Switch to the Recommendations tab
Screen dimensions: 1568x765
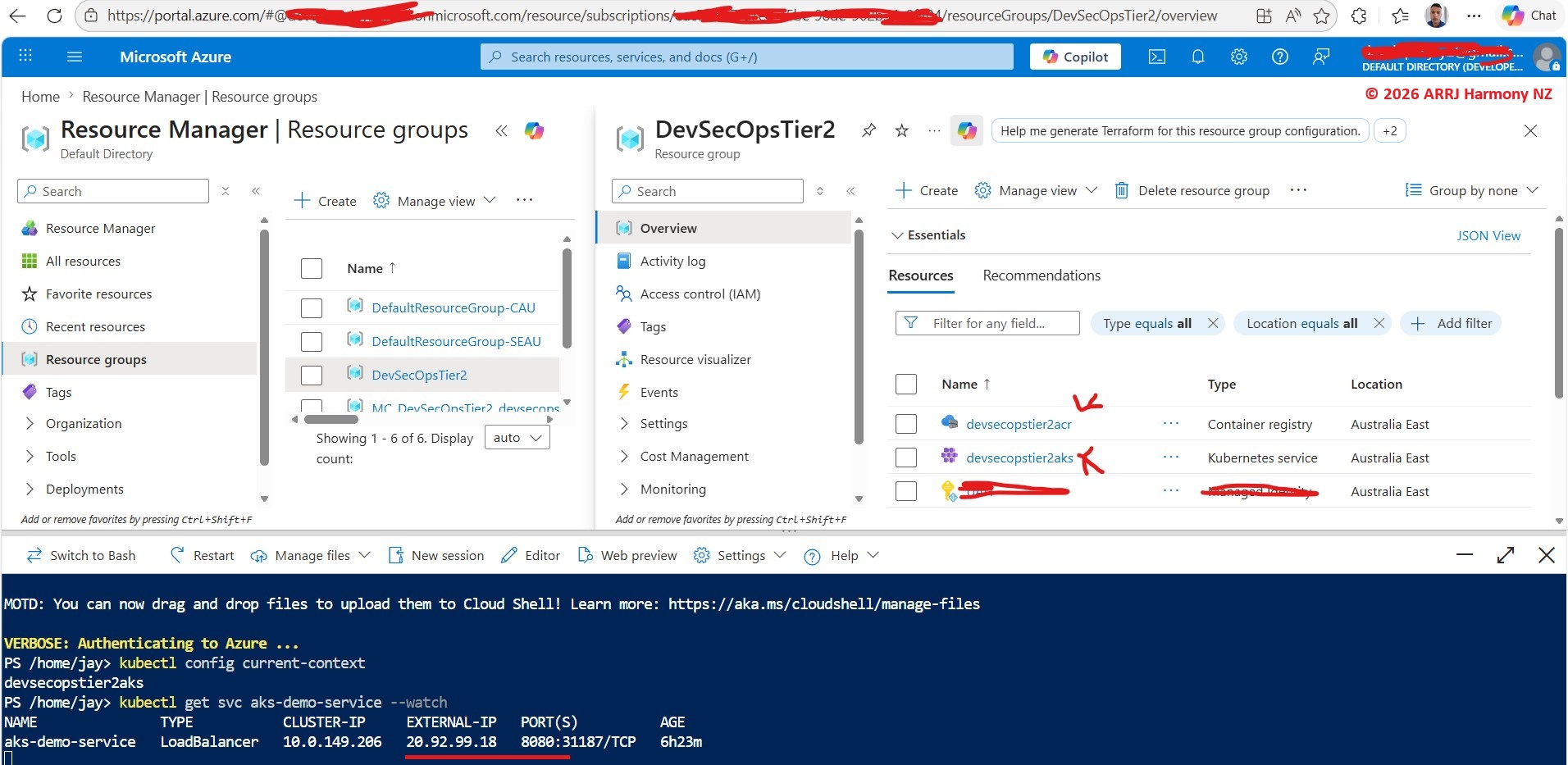(1042, 275)
